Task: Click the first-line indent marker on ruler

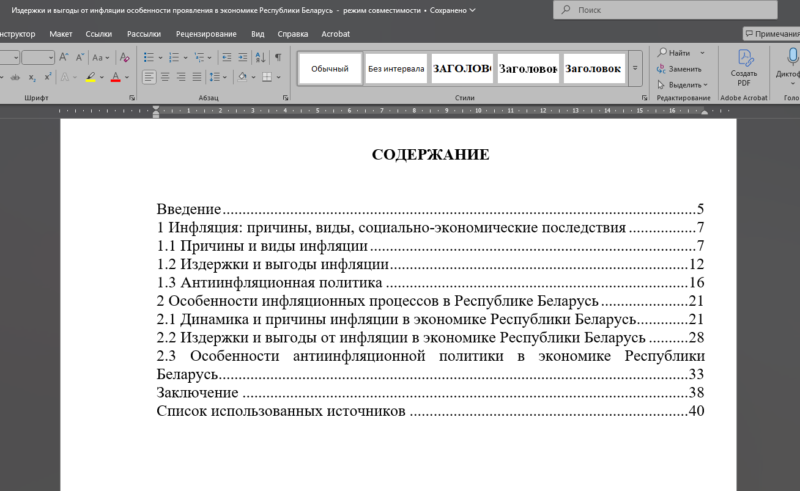Action: [x=156, y=108]
